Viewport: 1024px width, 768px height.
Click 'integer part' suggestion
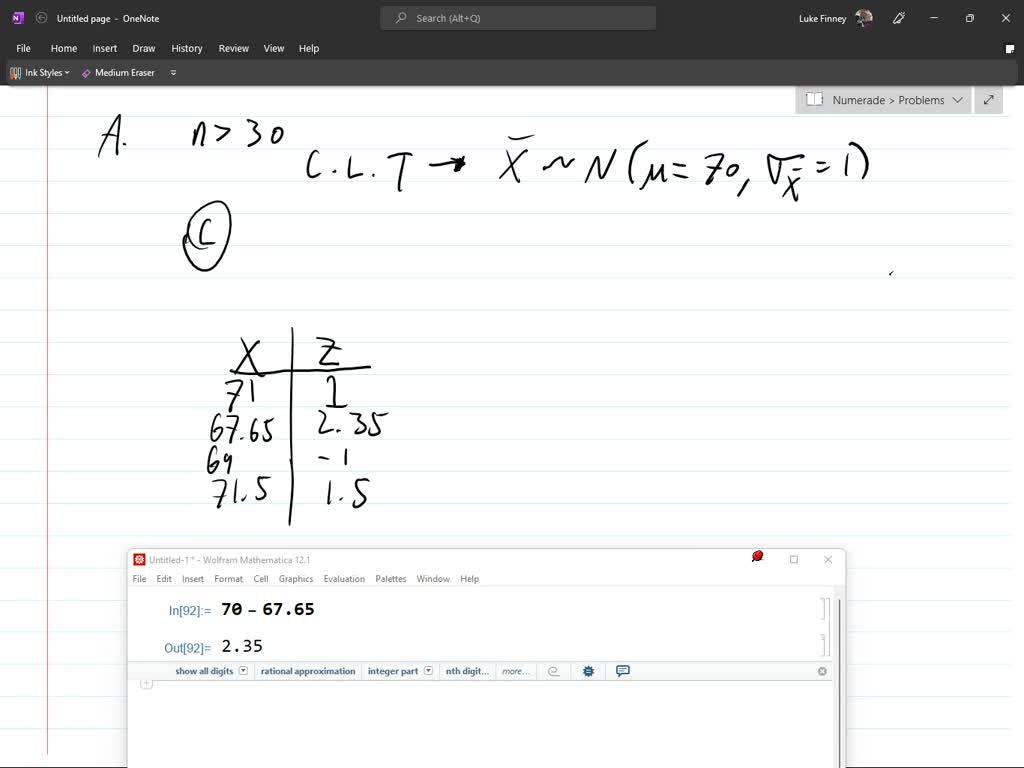click(392, 671)
